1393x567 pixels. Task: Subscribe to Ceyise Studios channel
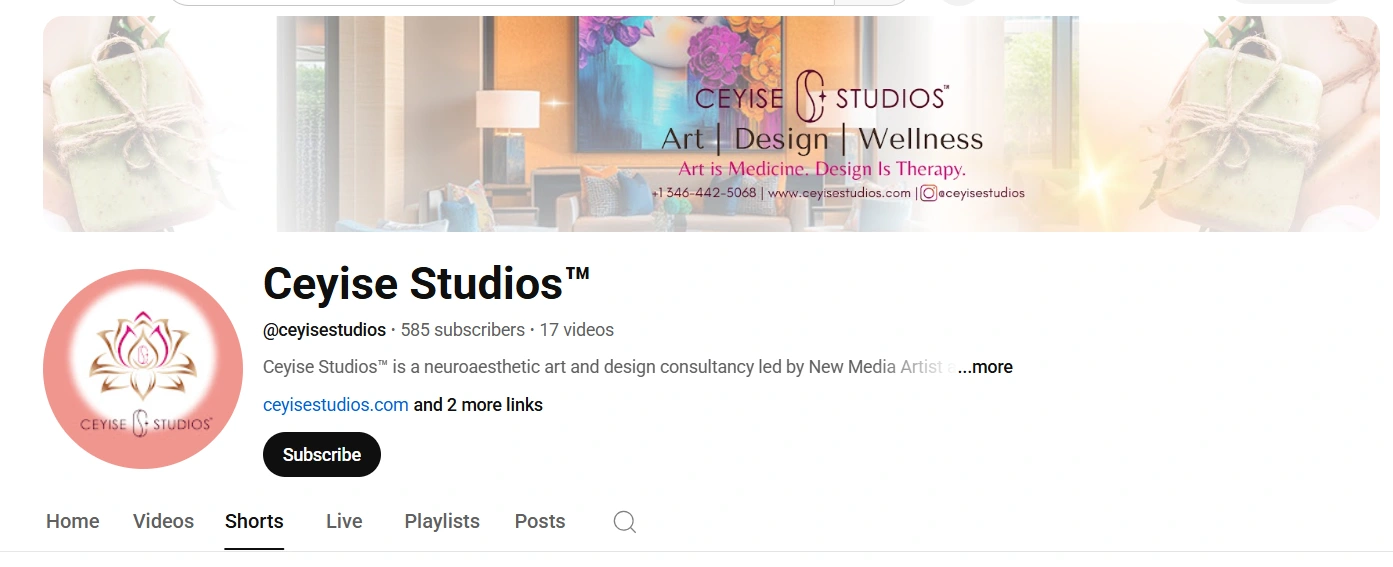322,454
